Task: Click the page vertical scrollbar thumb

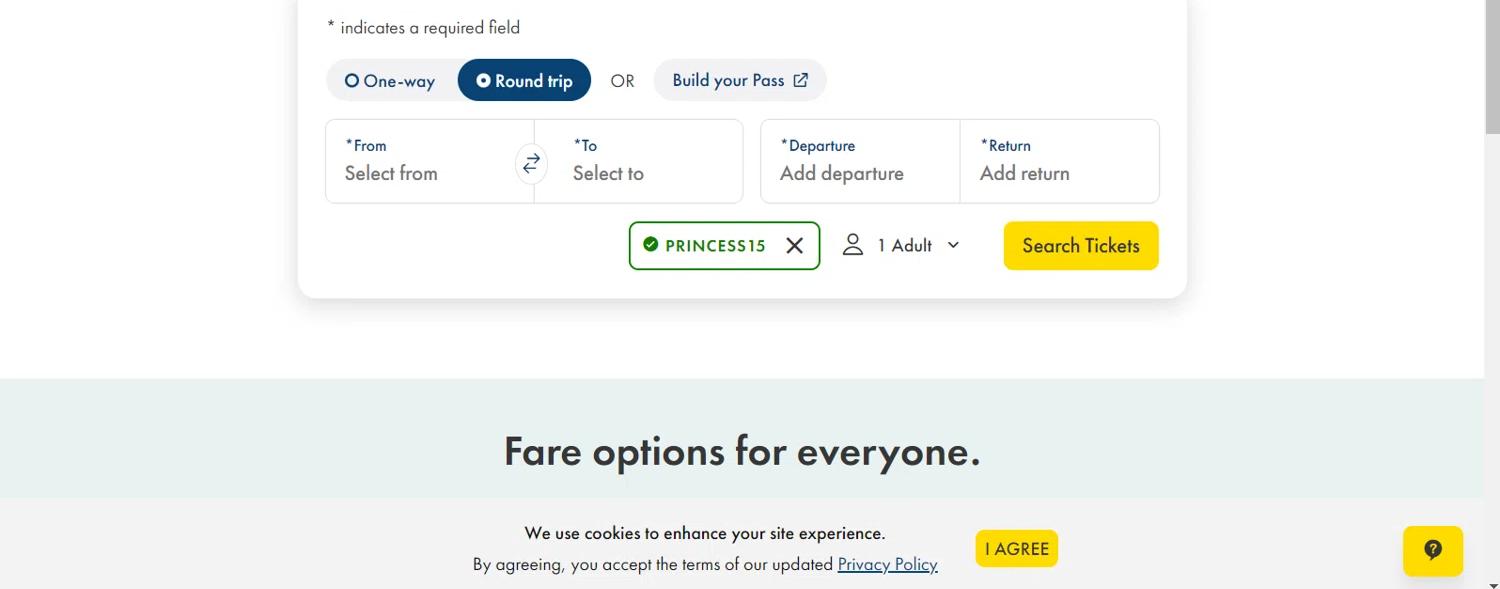Action: [1492, 66]
